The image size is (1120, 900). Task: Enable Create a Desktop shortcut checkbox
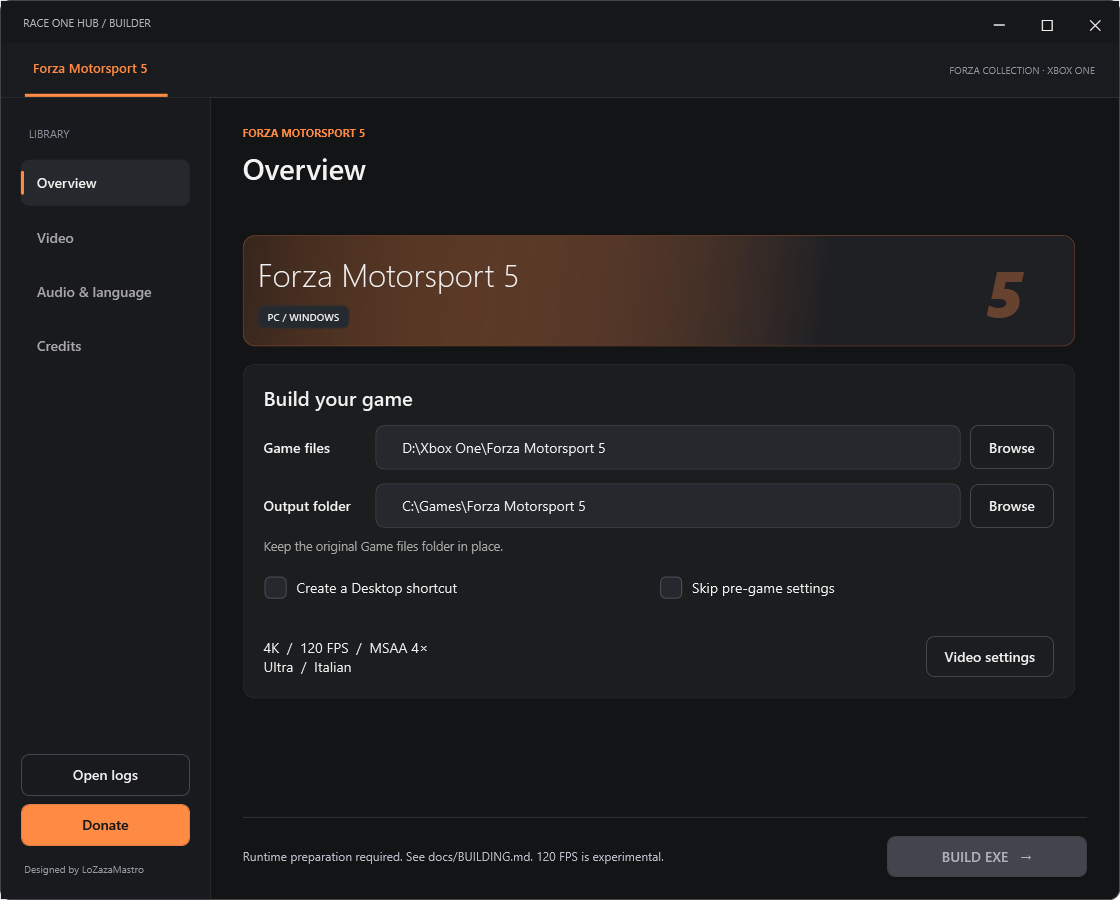pyautogui.click(x=276, y=588)
